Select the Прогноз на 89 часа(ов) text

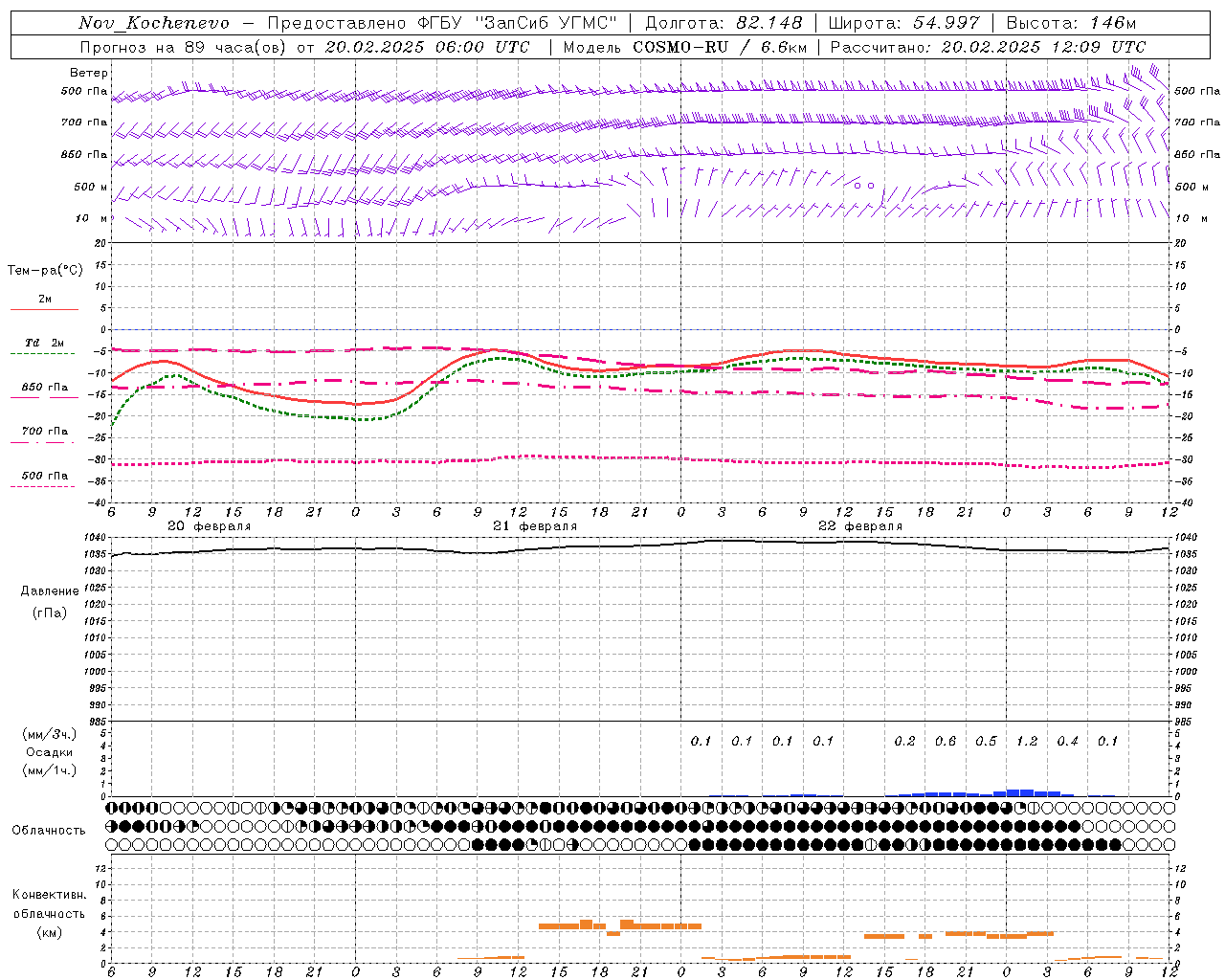tap(183, 47)
